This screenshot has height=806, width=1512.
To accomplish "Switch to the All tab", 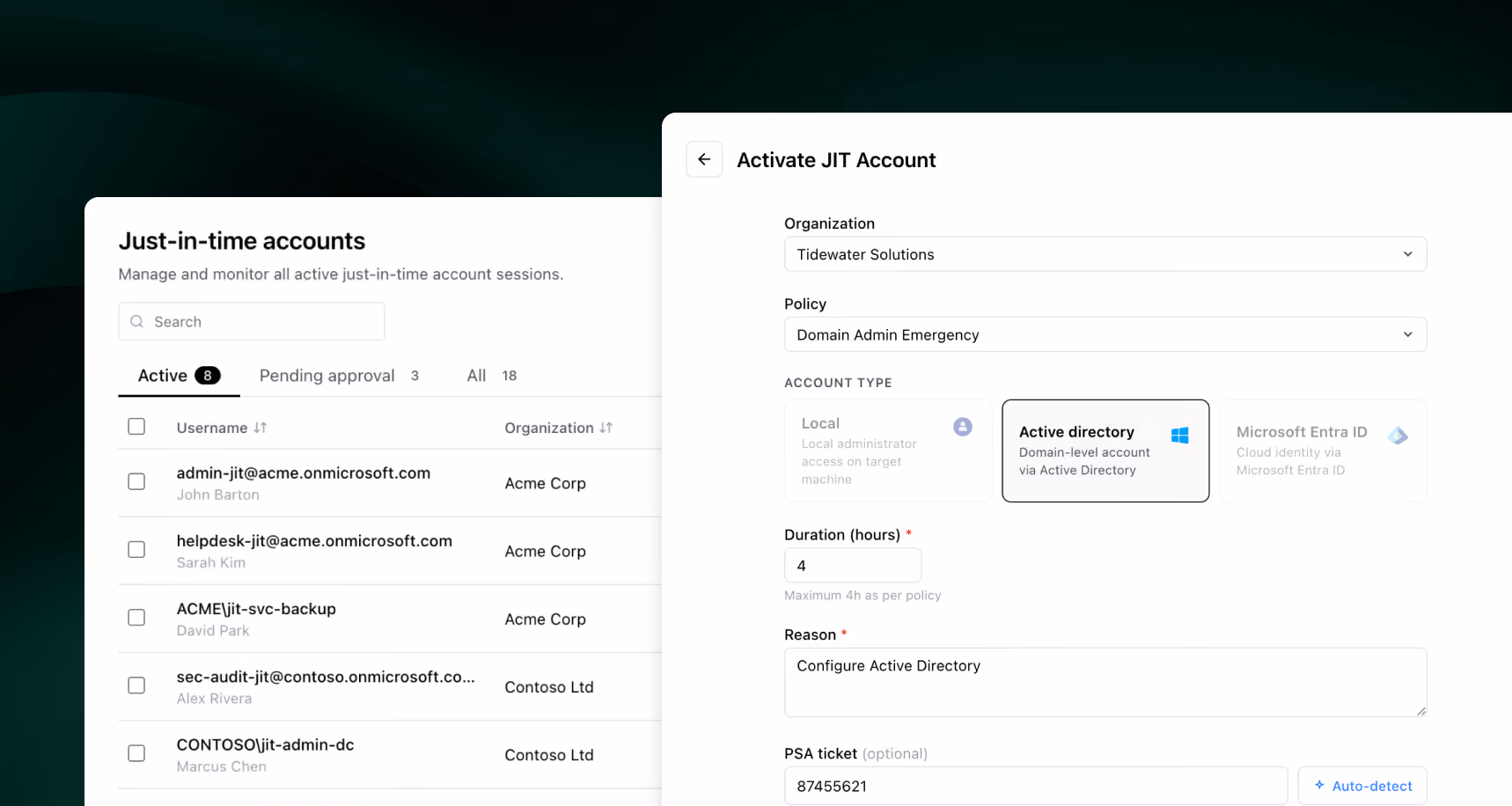I will [492, 376].
